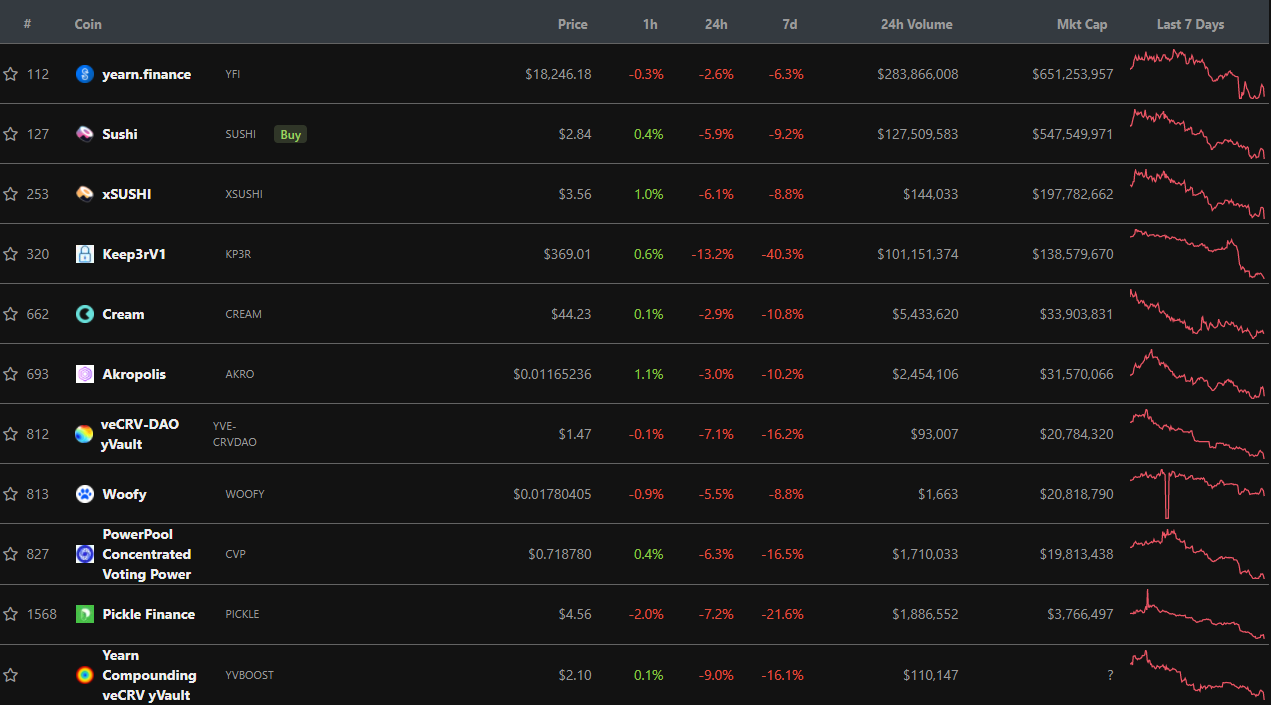Mark Akropolis as favorite with star
This screenshot has width=1271, height=705.
click(x=10, y=374)
